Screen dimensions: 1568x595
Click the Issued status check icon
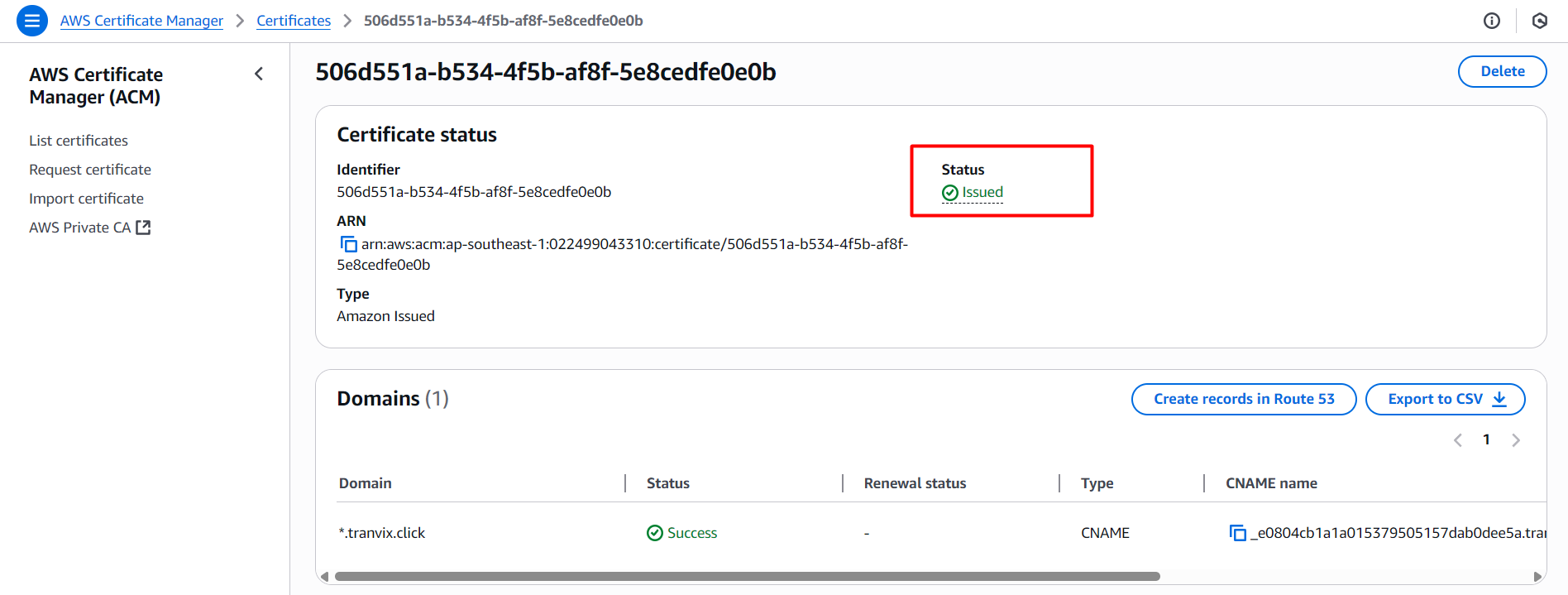pyautogui.click(x=950, y=193)
